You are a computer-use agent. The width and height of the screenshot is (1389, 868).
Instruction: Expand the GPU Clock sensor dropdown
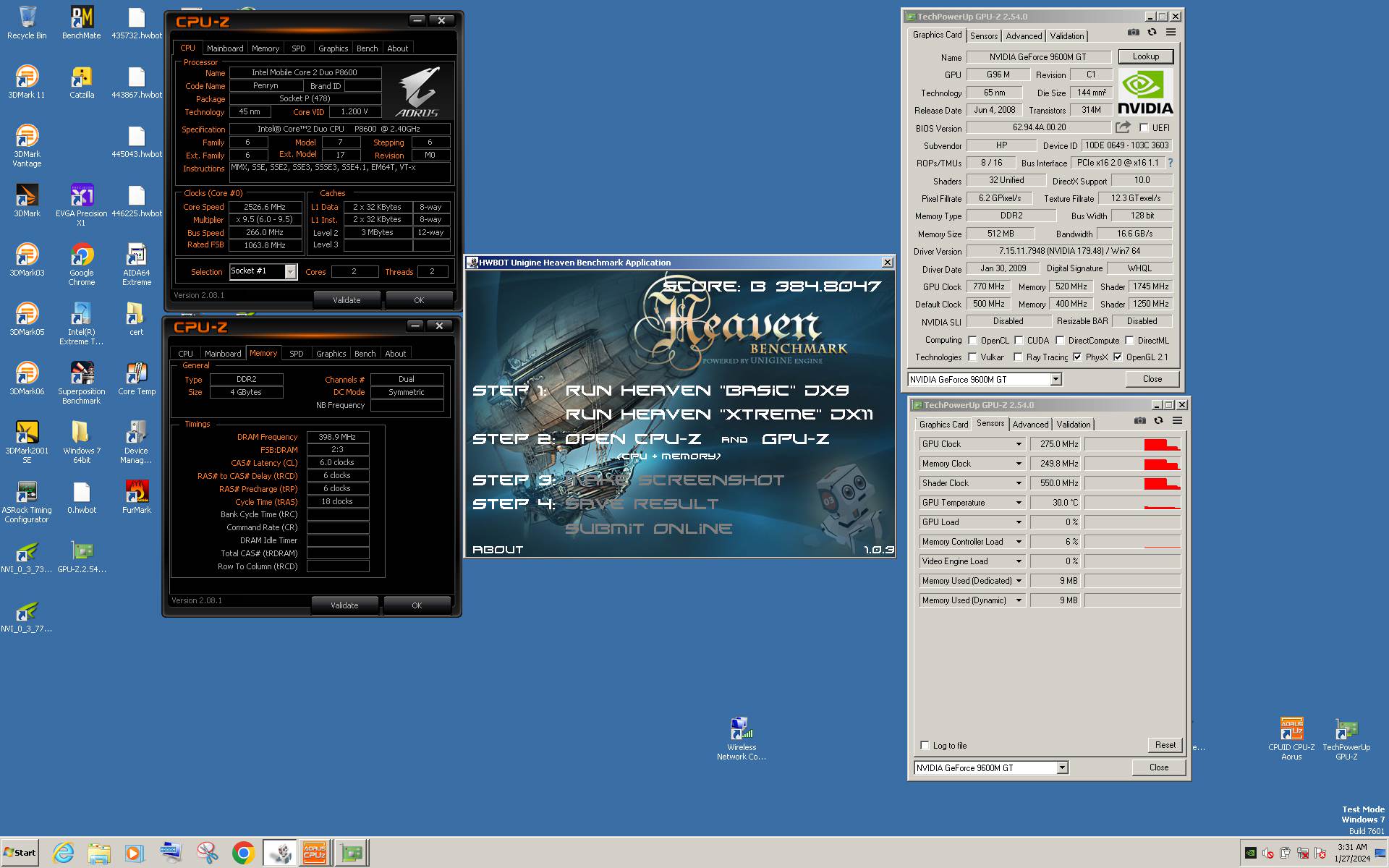1019,444
